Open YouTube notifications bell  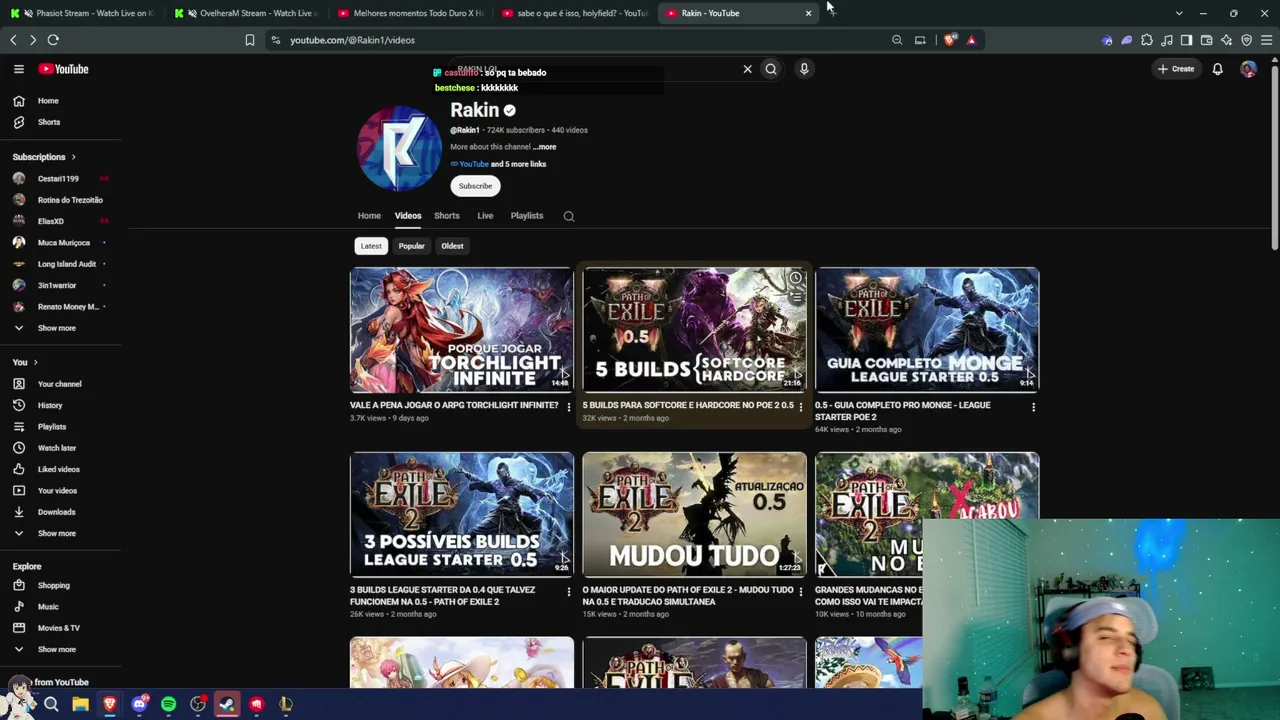pos(1218,69)
